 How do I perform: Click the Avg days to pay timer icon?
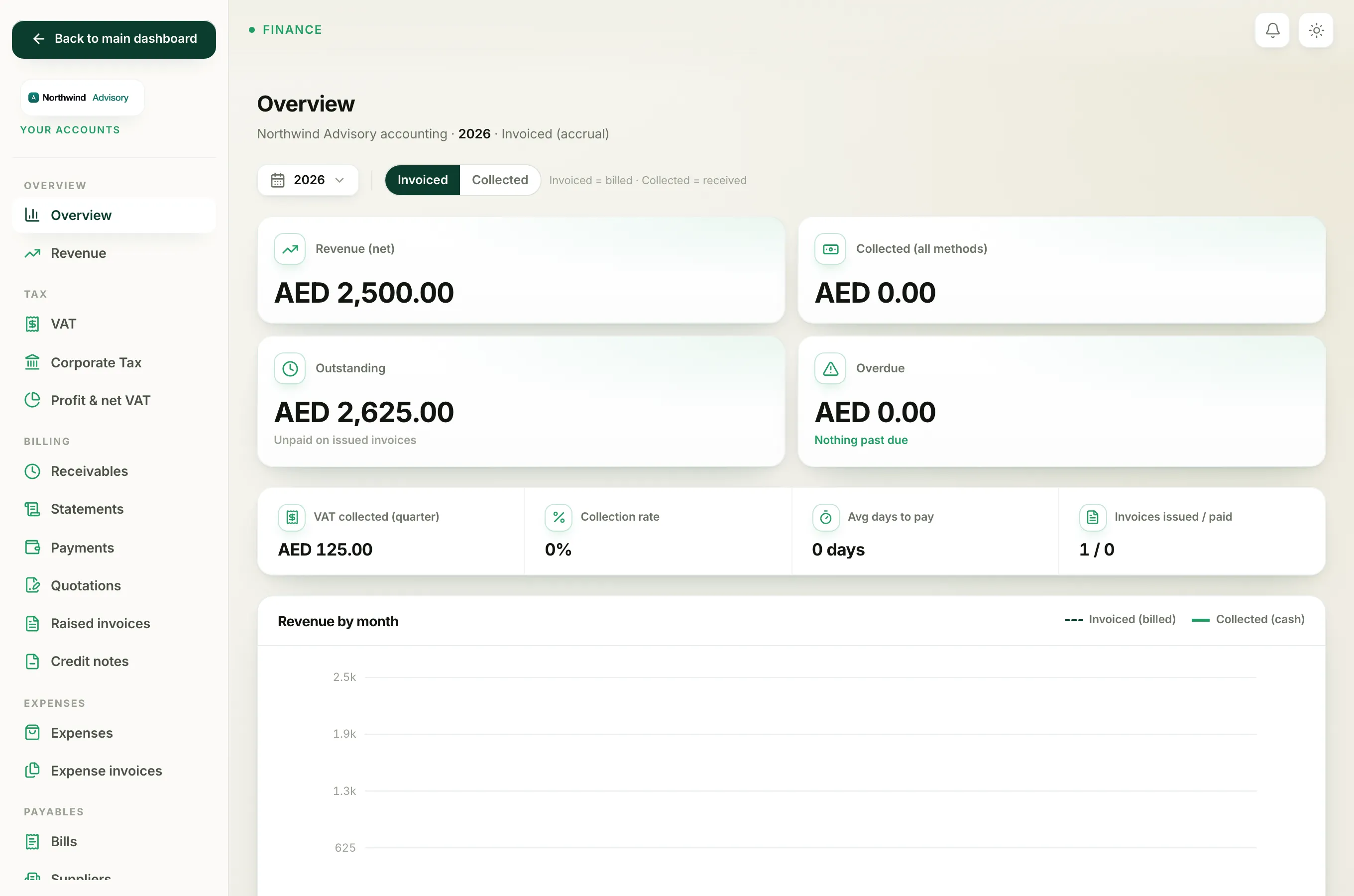coord(825,517)
